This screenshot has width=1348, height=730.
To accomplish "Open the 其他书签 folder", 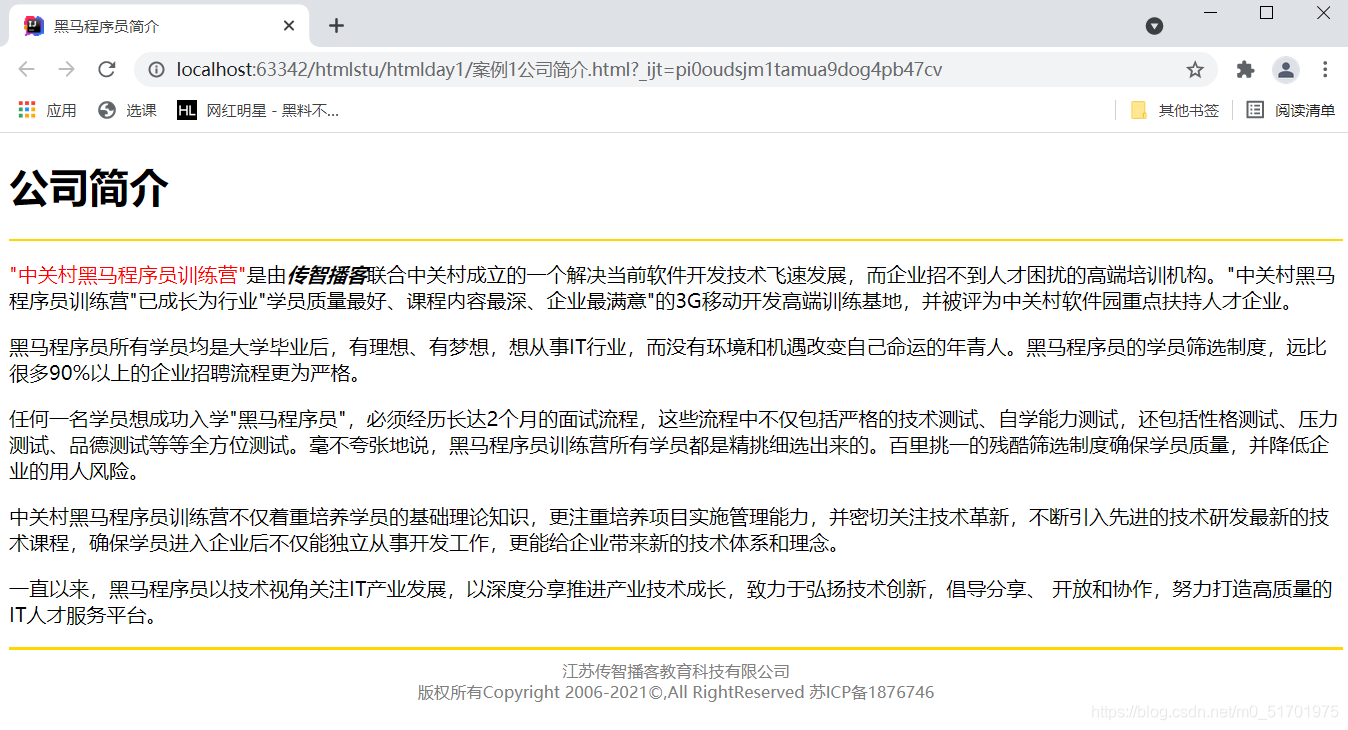I will point(1175,110).
